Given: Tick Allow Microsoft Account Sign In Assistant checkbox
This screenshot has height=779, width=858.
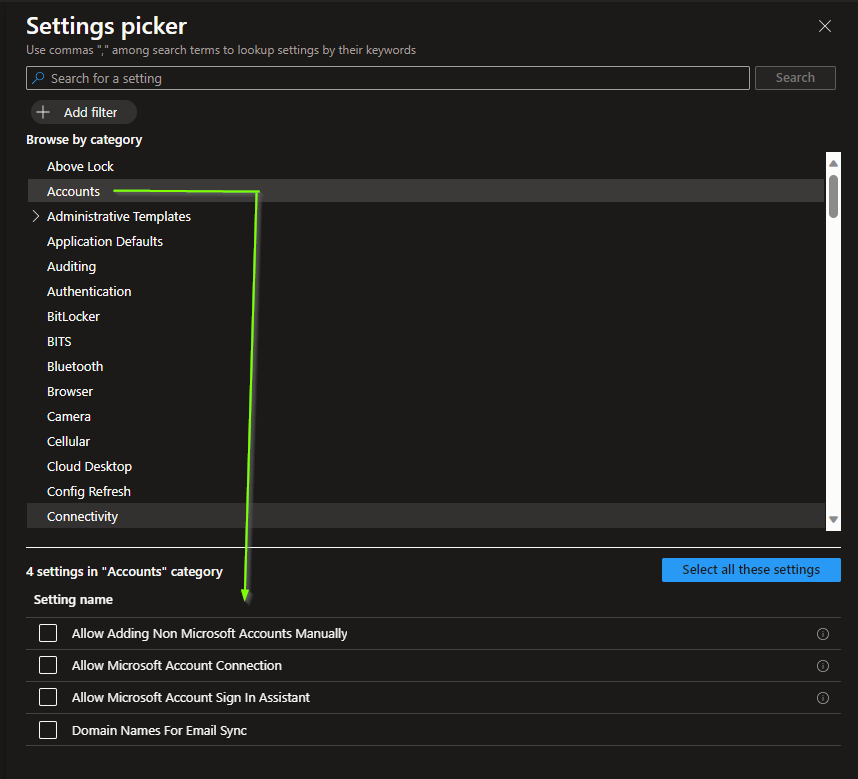Looking at the screenshot, I should pyautogui.click(x=48, y=697).
